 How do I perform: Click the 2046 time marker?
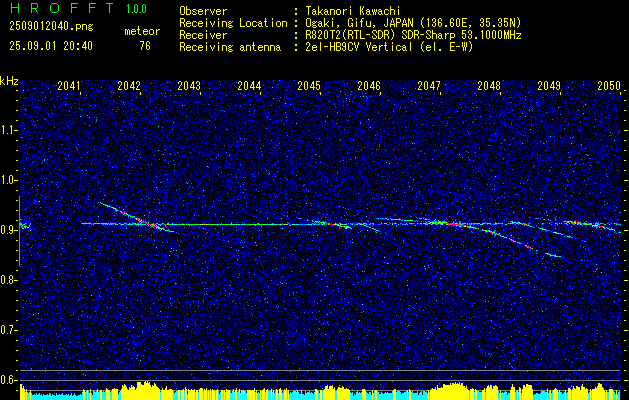pos(369,86)
